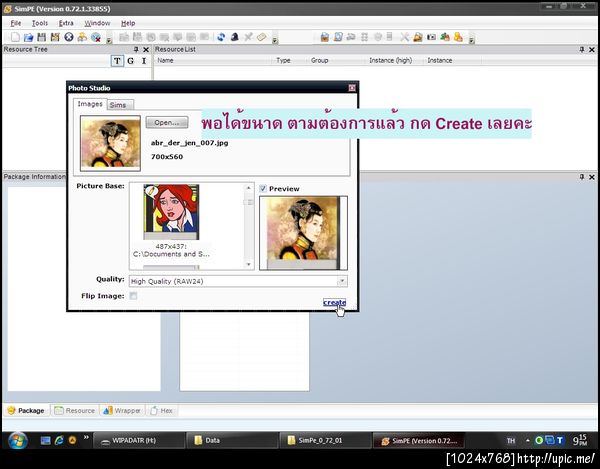Enable the Flip Image checkbox
Screen dimensions: 600x469
[133, 296]
